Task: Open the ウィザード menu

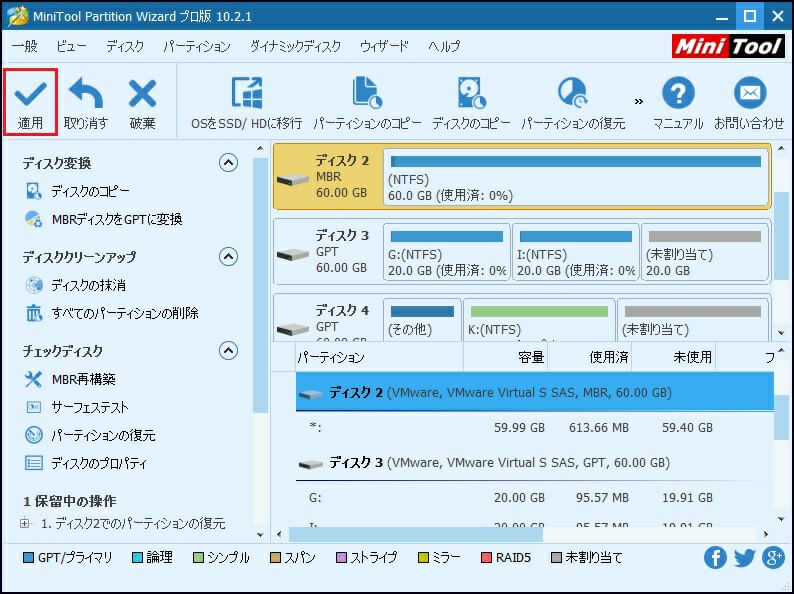Action: [384, 47]
